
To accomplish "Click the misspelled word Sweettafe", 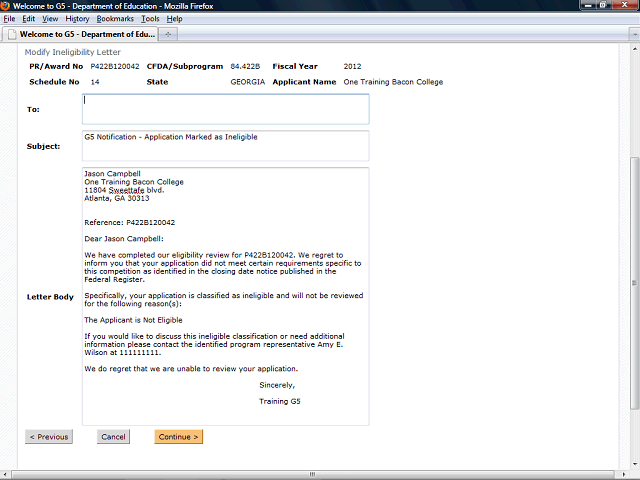I will tap(126, 190).
